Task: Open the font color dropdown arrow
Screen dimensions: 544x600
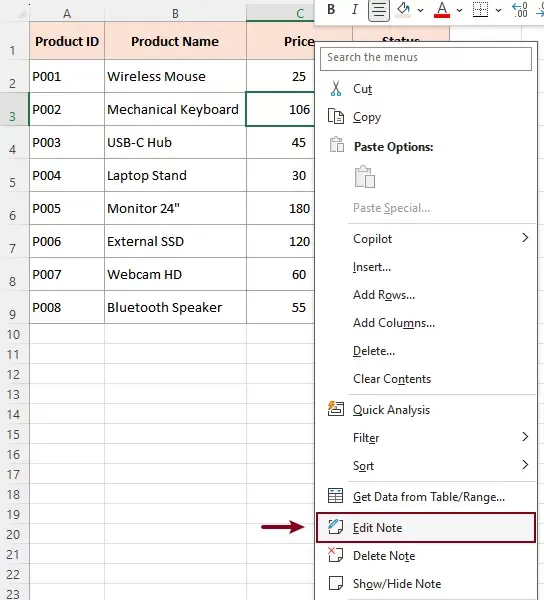Action: (459, 10)
